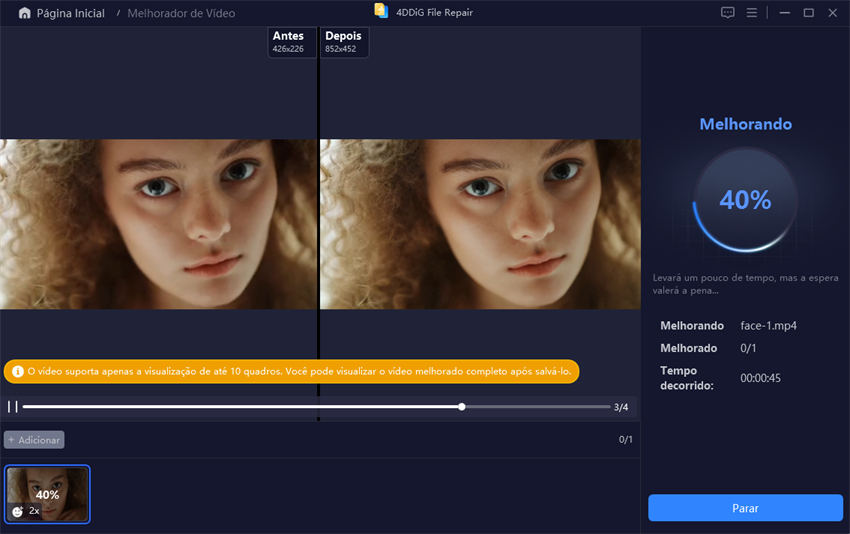Click the Adicionar button to add videos

tap(35, 440)
